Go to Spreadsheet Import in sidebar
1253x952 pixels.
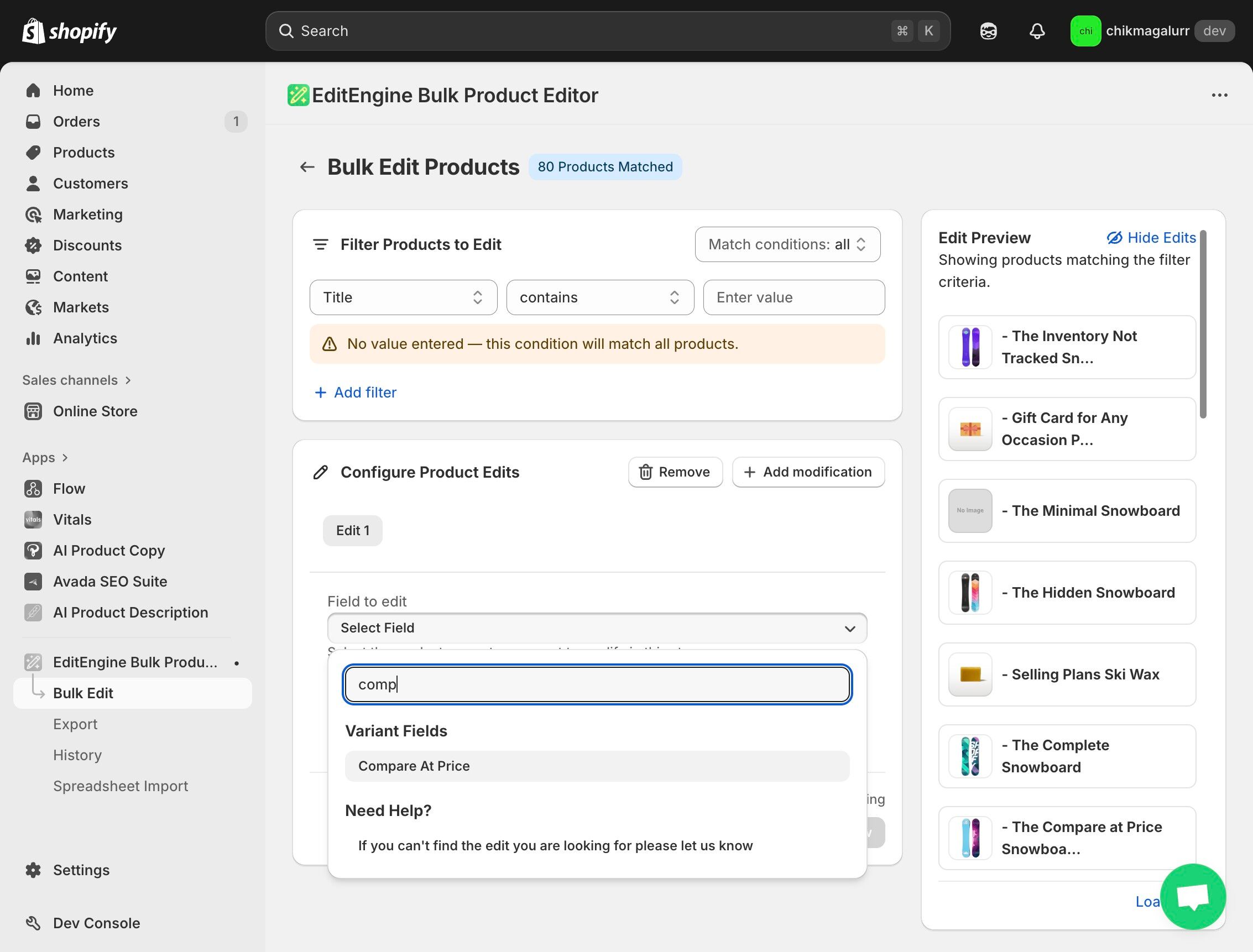(120, 786)
